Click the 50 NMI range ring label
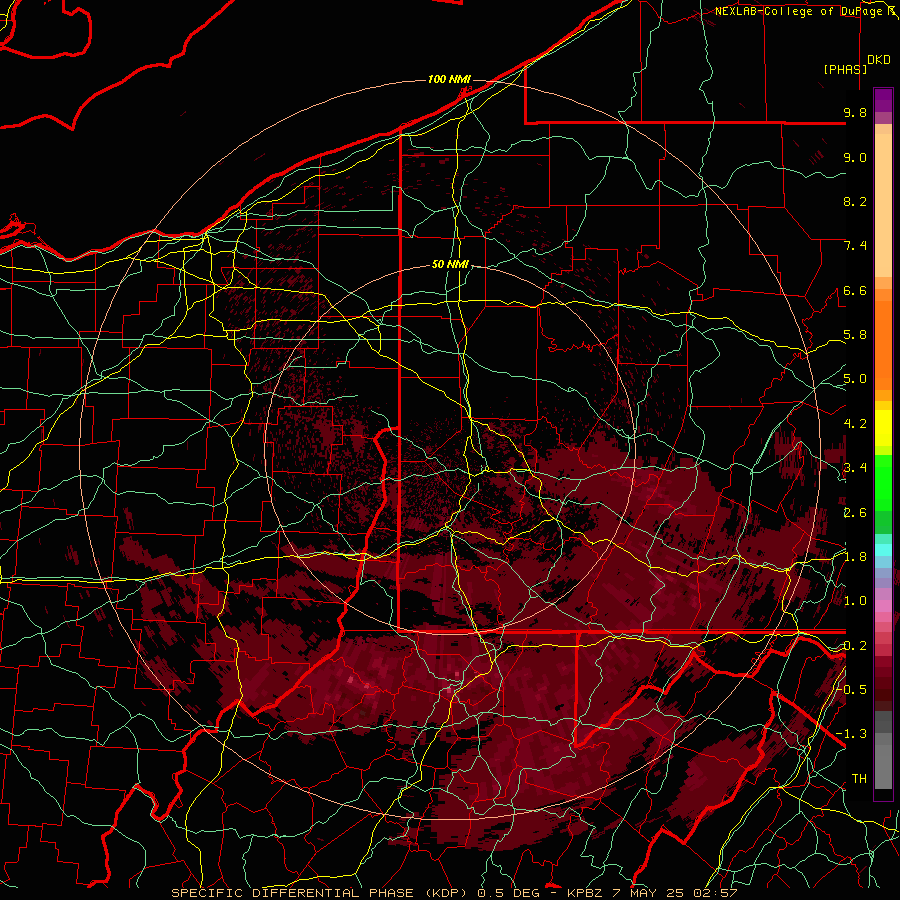This screenshot has height=900, width=900. pyautogui.click(x=450, y=265)
